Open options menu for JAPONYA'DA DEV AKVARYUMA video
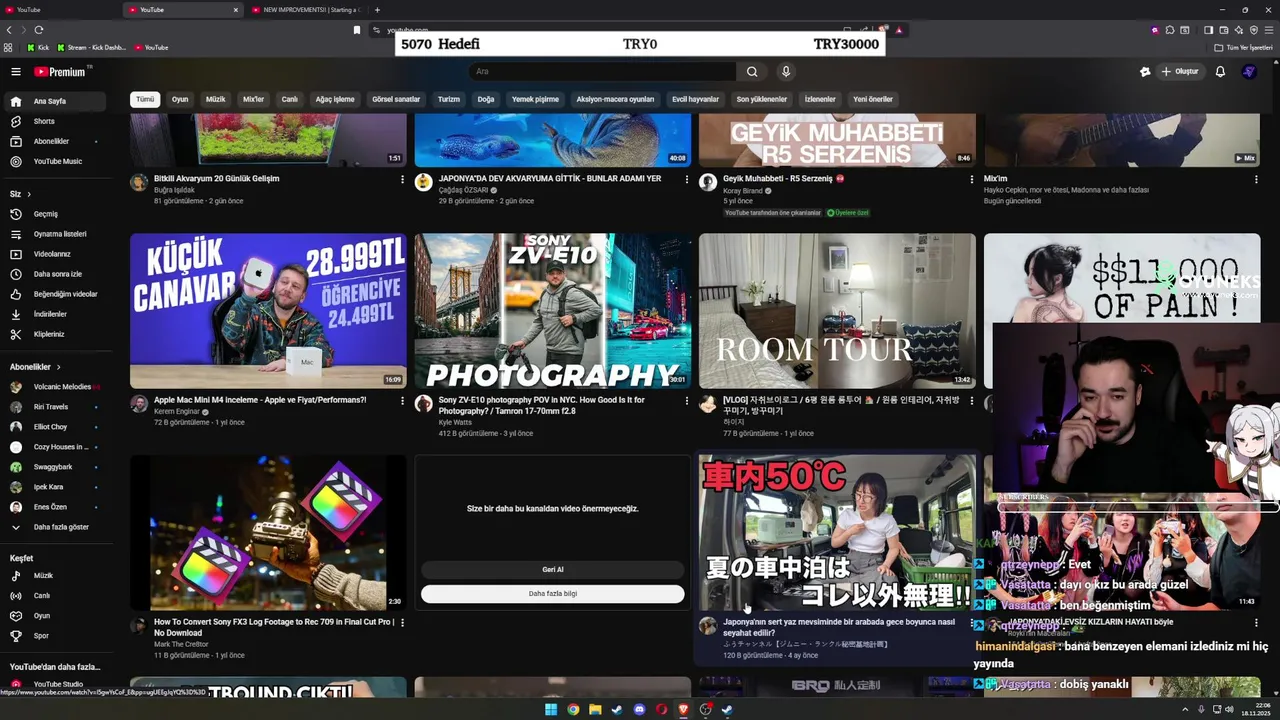This screenshot has width=1280, height=720. 686,179
